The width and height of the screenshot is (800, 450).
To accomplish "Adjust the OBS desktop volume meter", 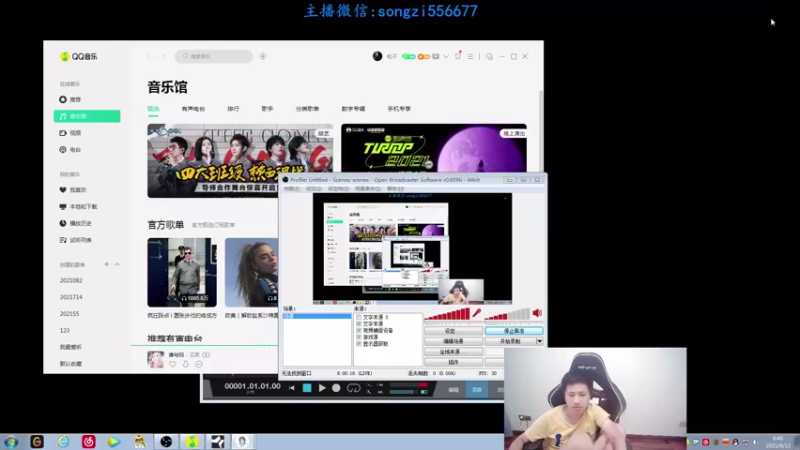I will [x=508, y=314].
